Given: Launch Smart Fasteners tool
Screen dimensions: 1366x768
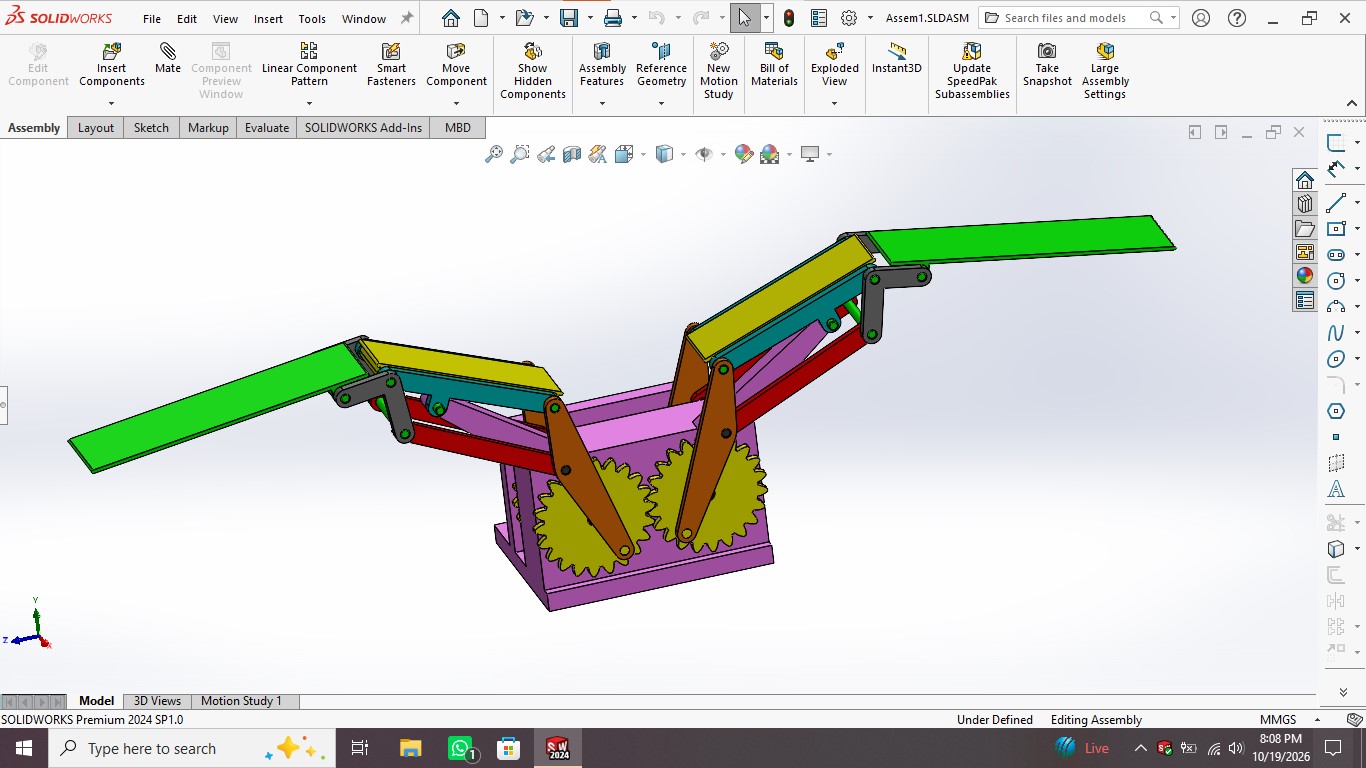Looking at the screenshot, I should 391,65.
